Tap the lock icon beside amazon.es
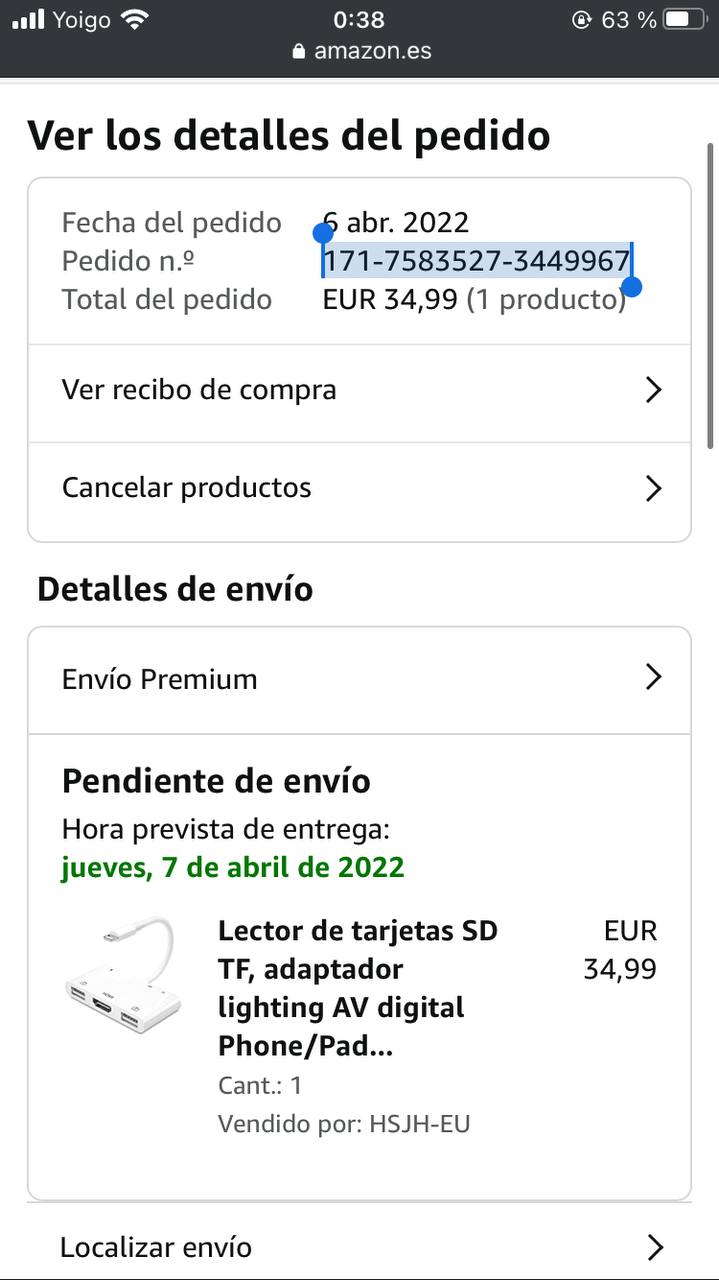The image size is (719, 1280). 298,52
